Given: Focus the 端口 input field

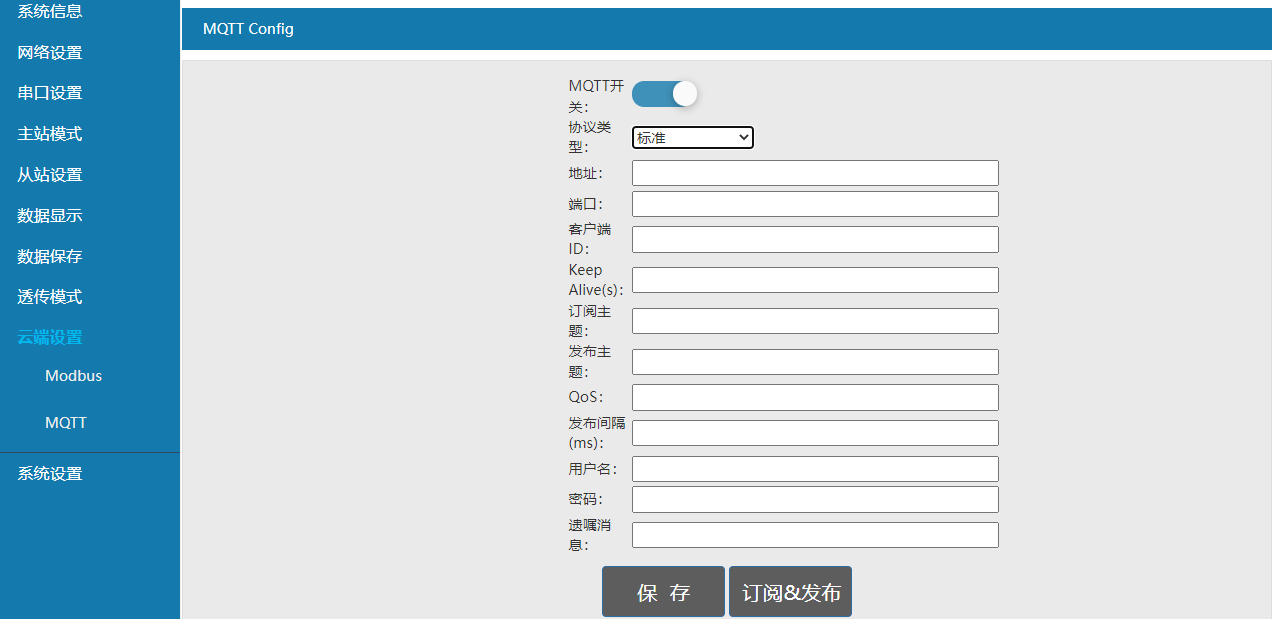Looking at the screenshot, I should (x=815, y=204).
